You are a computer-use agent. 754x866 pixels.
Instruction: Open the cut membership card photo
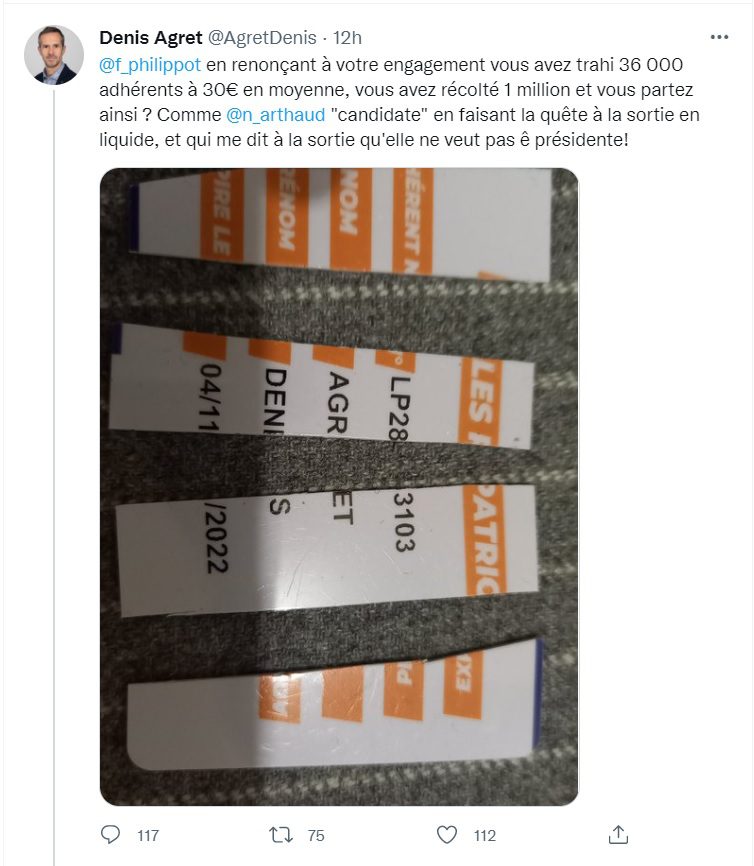tap(339, 487)
